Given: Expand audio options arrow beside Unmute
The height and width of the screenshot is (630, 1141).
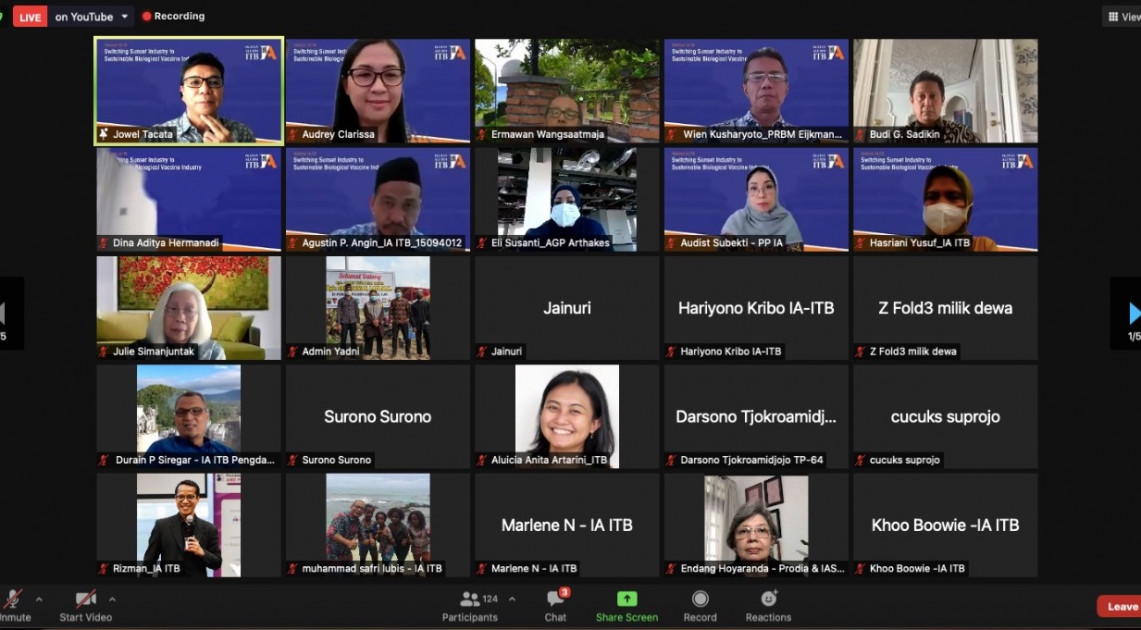Looking at the screenshot, I should (x=39, y=599).
